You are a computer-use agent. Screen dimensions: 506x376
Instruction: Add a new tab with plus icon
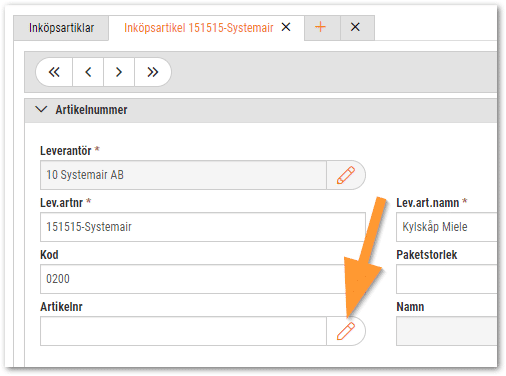320,27
